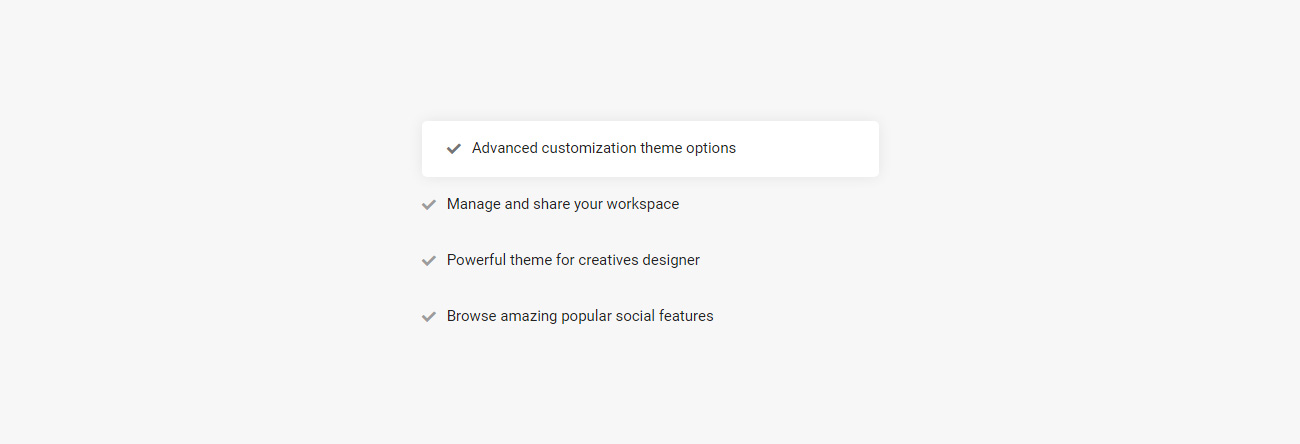This screenshot has width=1300, height=444.
Task: Click the word "designer" in third item
Action: [669, 260]
